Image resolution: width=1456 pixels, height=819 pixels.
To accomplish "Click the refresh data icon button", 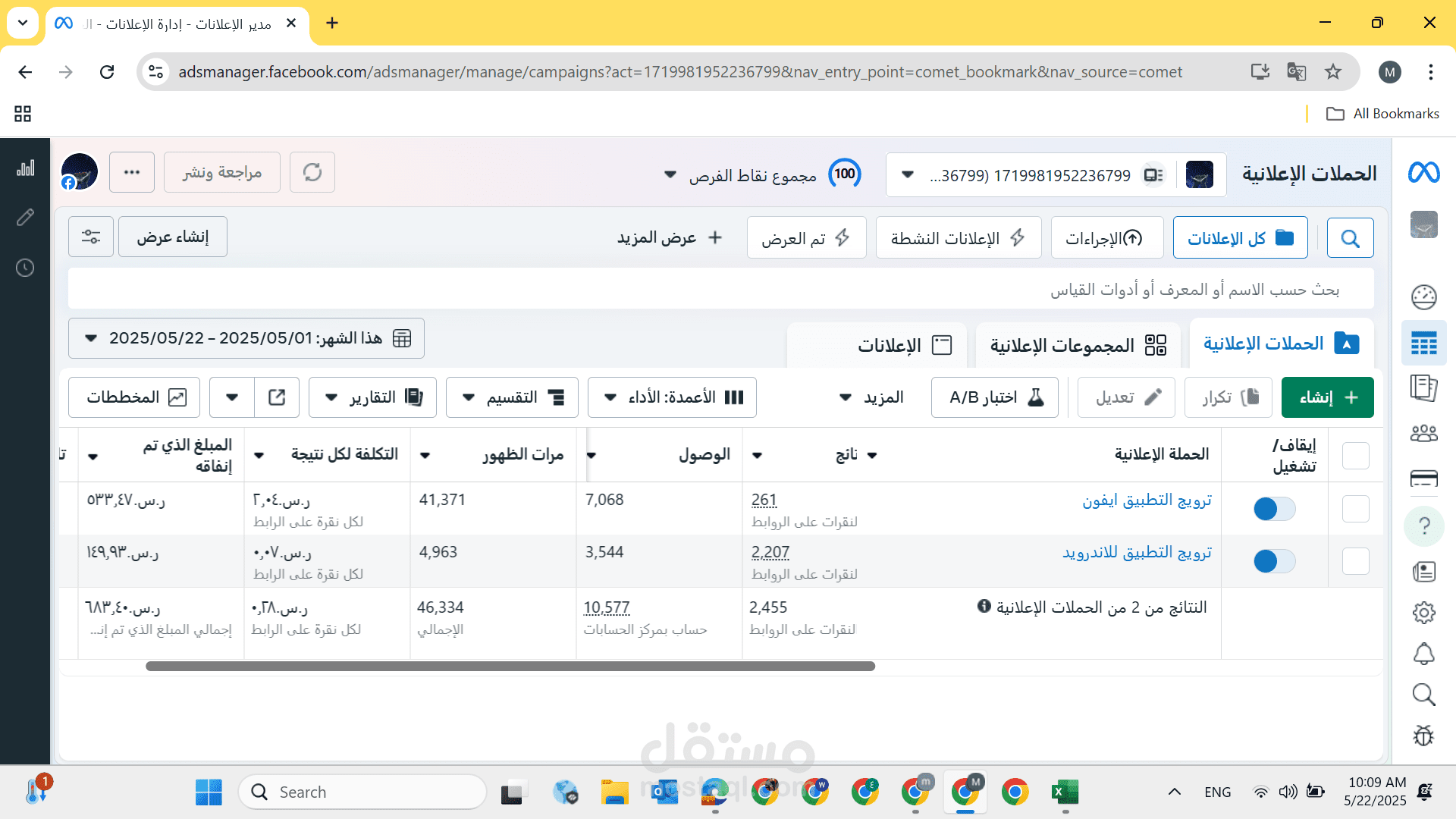I will [312, 172].
